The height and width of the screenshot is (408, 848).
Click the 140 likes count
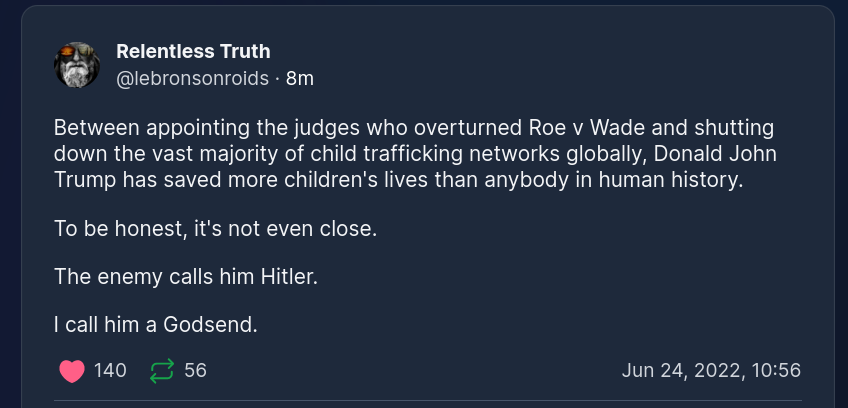[110, 371]
